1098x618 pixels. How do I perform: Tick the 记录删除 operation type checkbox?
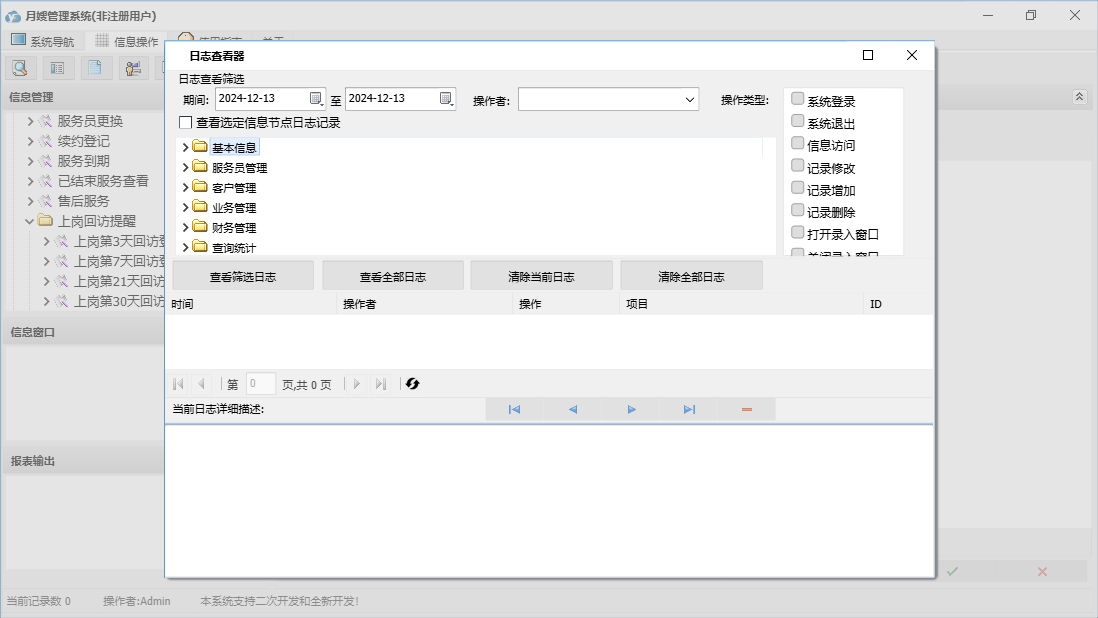click(797, 210)
